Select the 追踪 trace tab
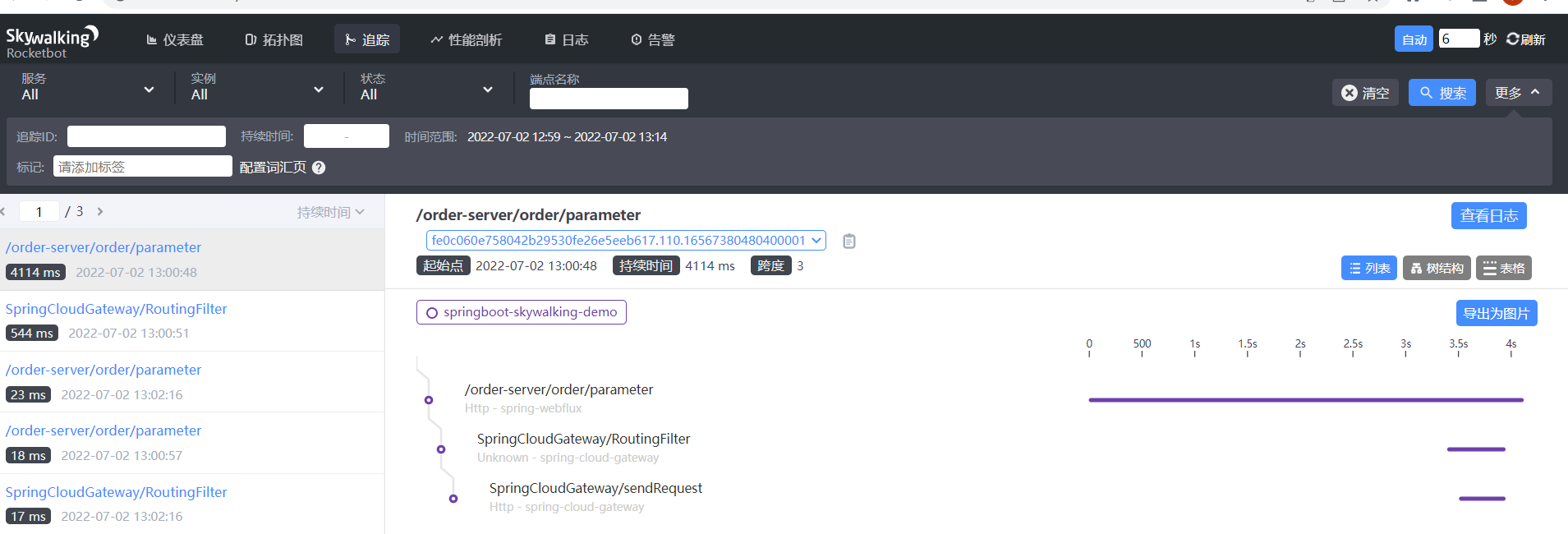This screenshot has width=1568, height=534. (367, 39)
